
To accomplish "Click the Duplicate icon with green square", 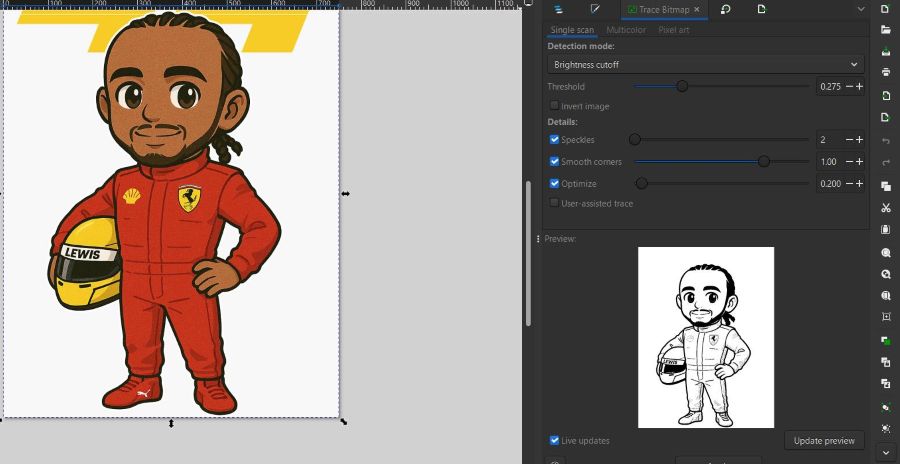I will pos(886,340).
